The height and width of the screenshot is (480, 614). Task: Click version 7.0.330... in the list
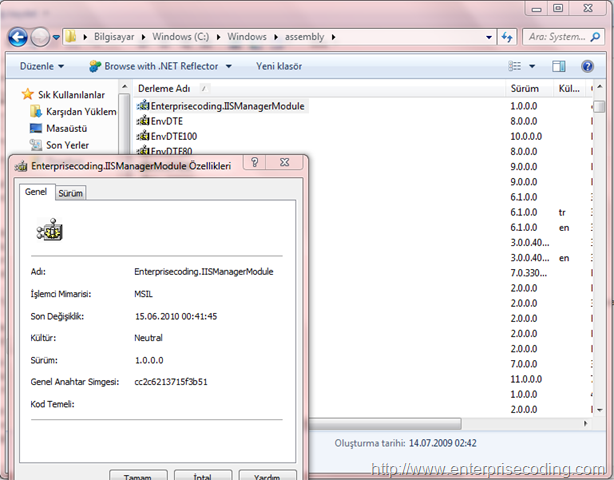(x=528, y=273)
